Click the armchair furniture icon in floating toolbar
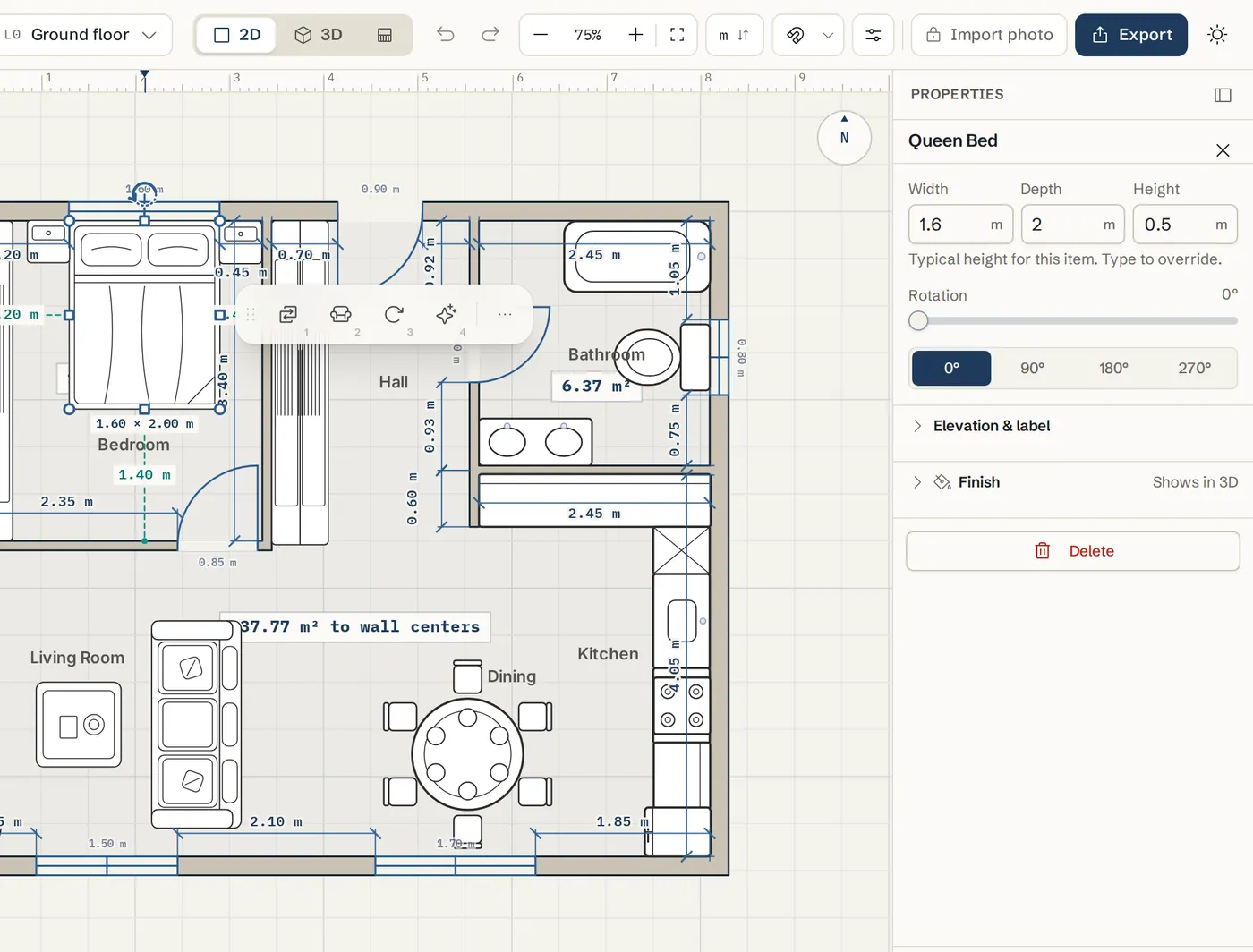The height and width of the screenshot is (952, 1253). click(341, 314)
